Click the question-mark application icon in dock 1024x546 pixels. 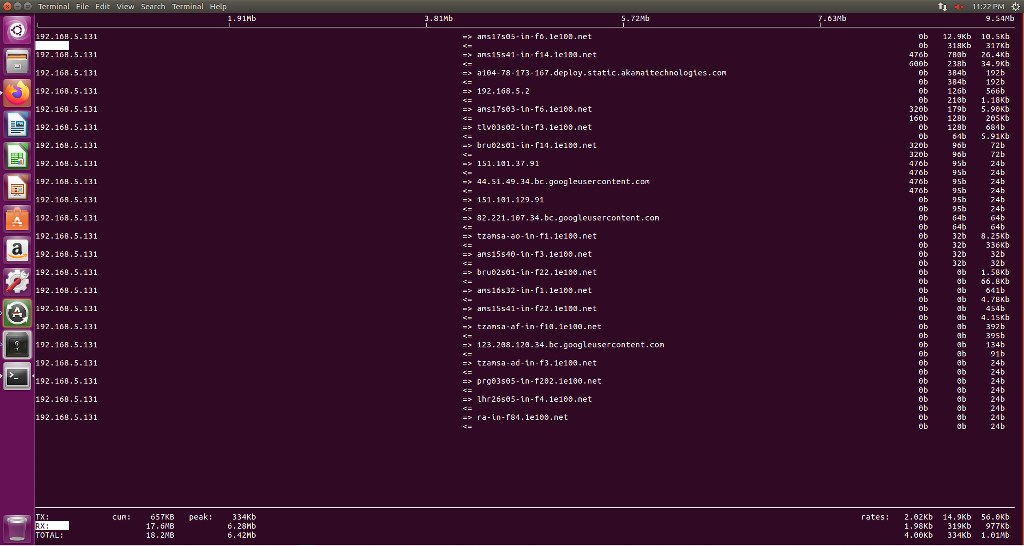[17, 345]
